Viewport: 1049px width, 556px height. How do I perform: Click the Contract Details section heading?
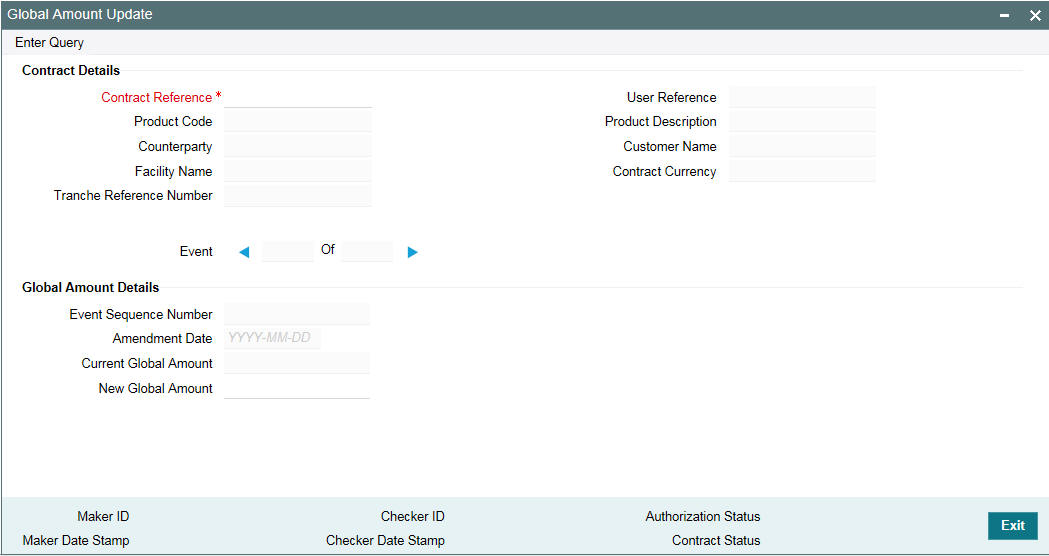(71, 70)
